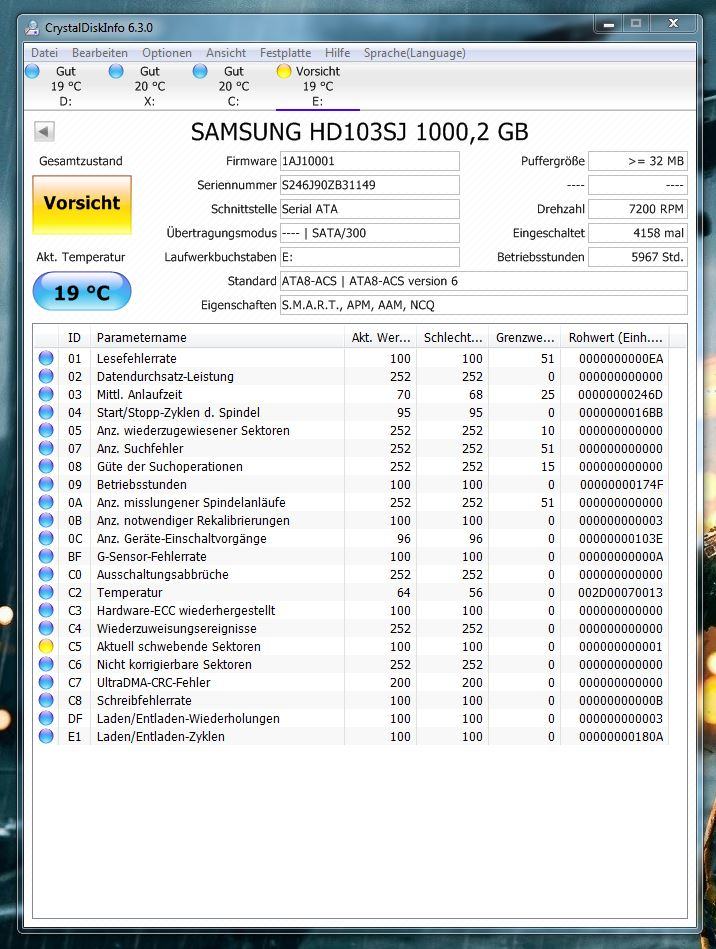The width and height of the screenshot is (716, 949).
Task: Open the Hilfe menu
Action: click(x=337, y=53)
